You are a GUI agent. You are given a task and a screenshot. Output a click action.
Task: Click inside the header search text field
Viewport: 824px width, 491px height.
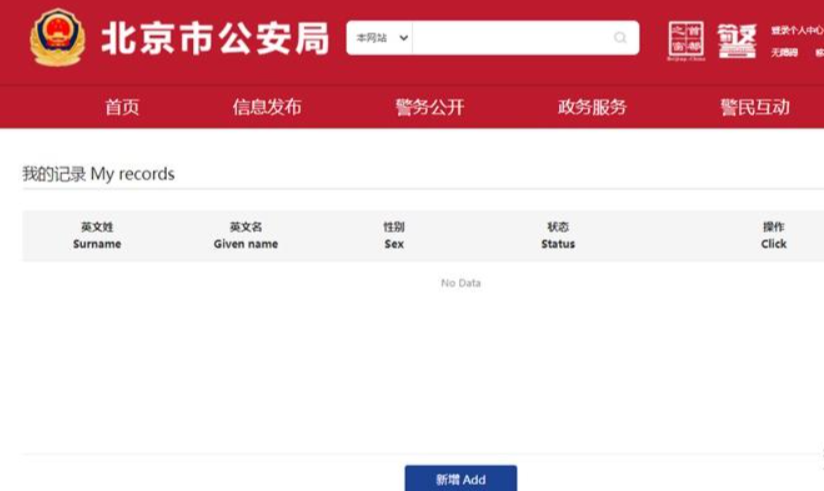tap(510, 38)
